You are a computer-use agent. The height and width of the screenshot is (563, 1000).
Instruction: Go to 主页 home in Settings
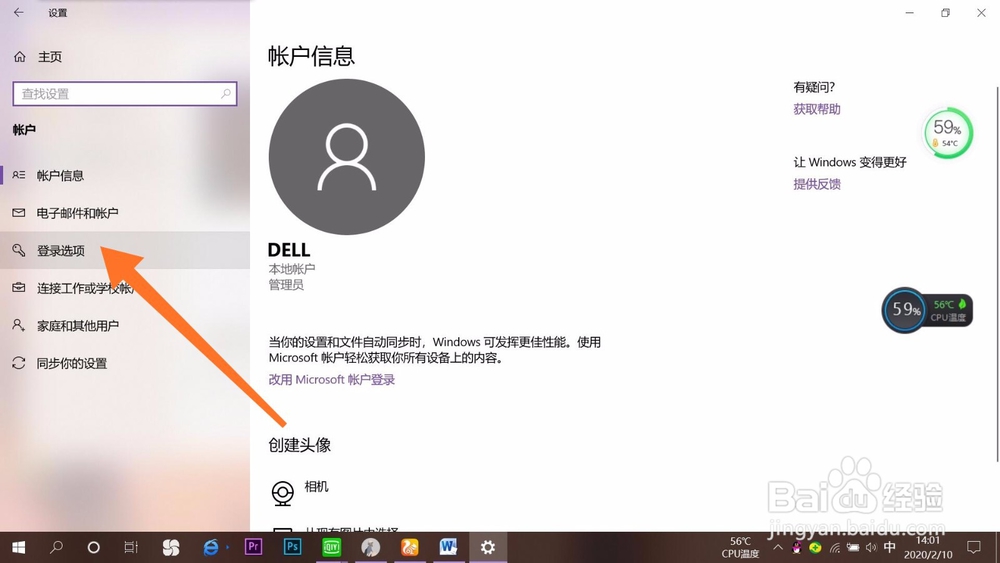tap(38, 57)
